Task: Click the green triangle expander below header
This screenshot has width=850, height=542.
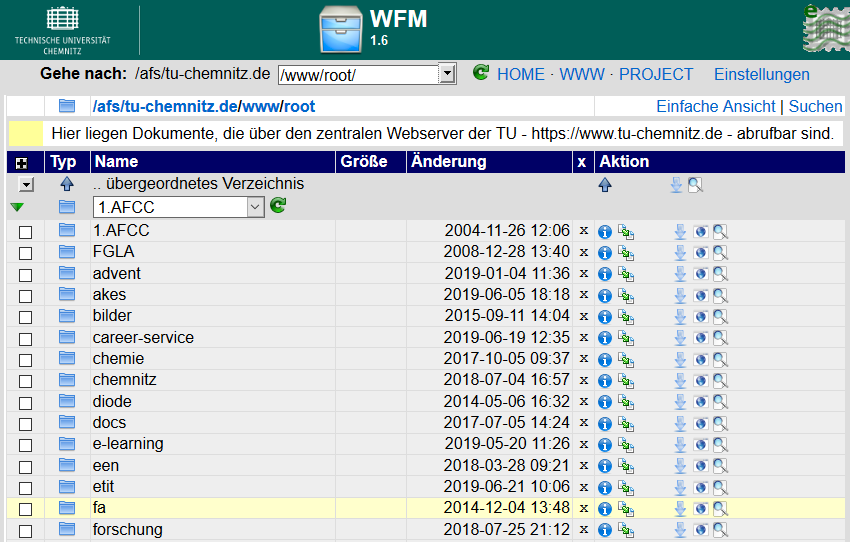Action: click(x=17, y=207)
